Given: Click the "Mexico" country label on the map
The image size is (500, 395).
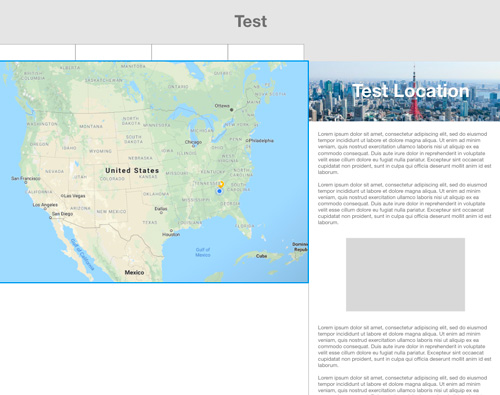Looking at the screenshot, I should coord(134,273).
